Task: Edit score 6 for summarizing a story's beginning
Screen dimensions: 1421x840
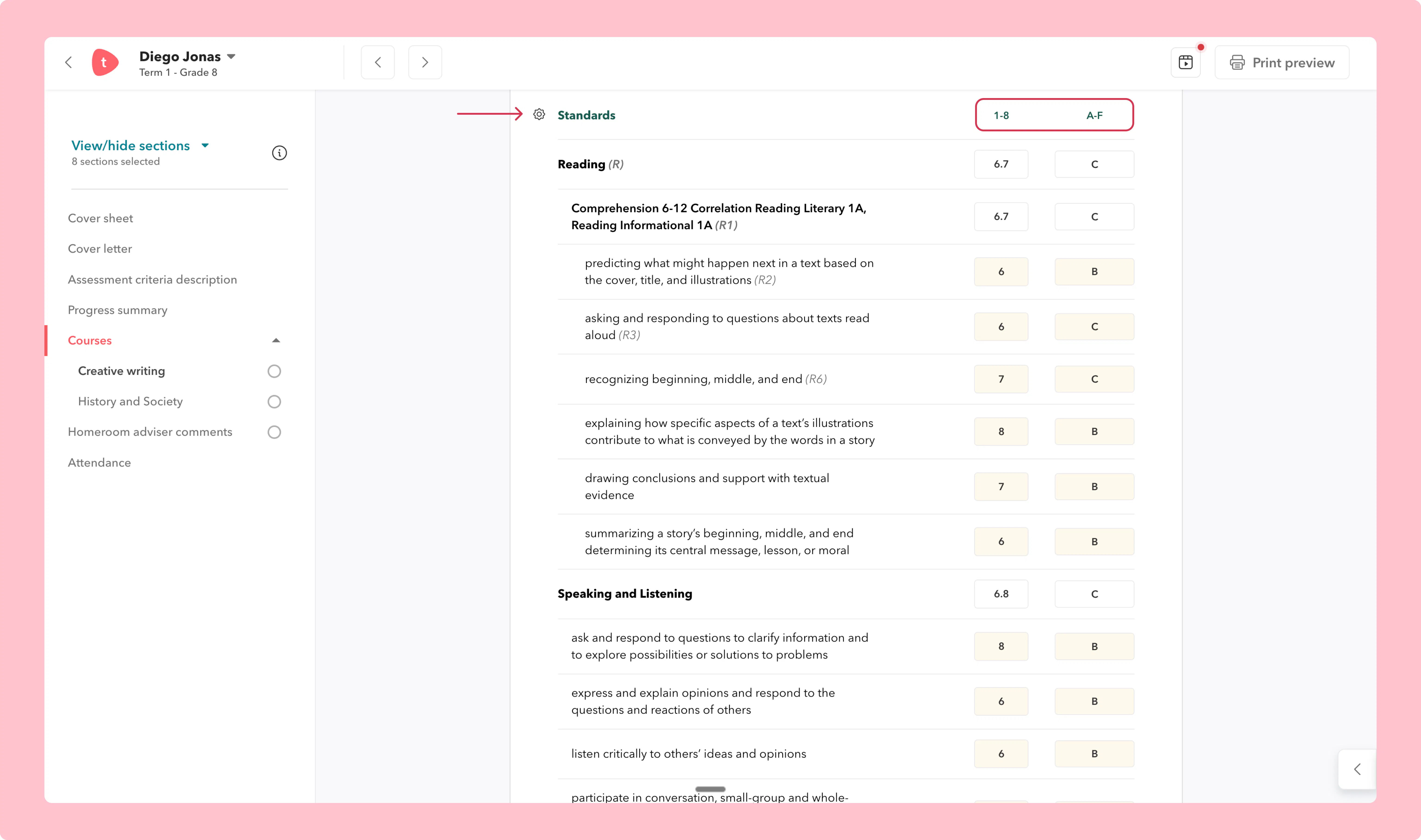Action: 1001,542
